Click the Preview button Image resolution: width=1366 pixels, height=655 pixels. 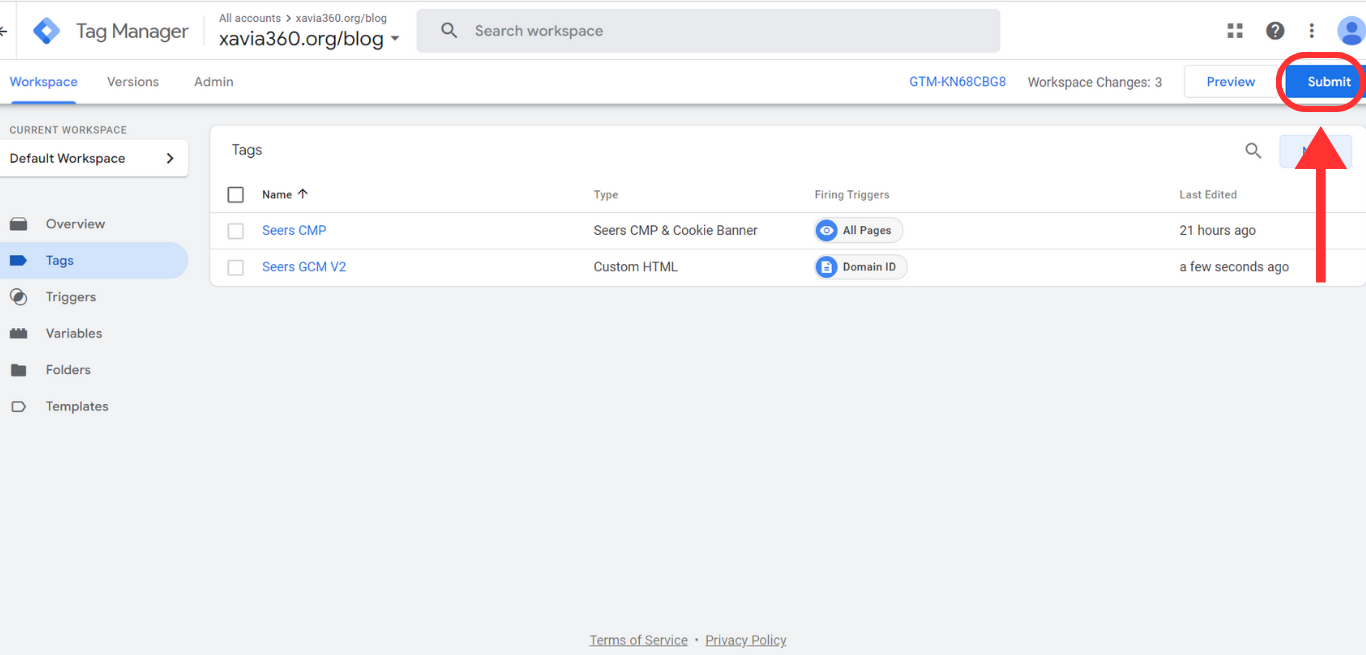pyautogui.click(x=1230, y=82)
